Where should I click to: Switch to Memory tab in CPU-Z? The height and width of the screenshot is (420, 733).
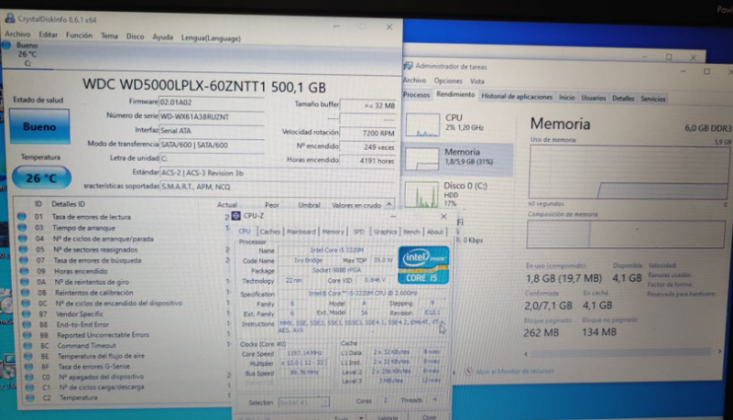[333, 232]
